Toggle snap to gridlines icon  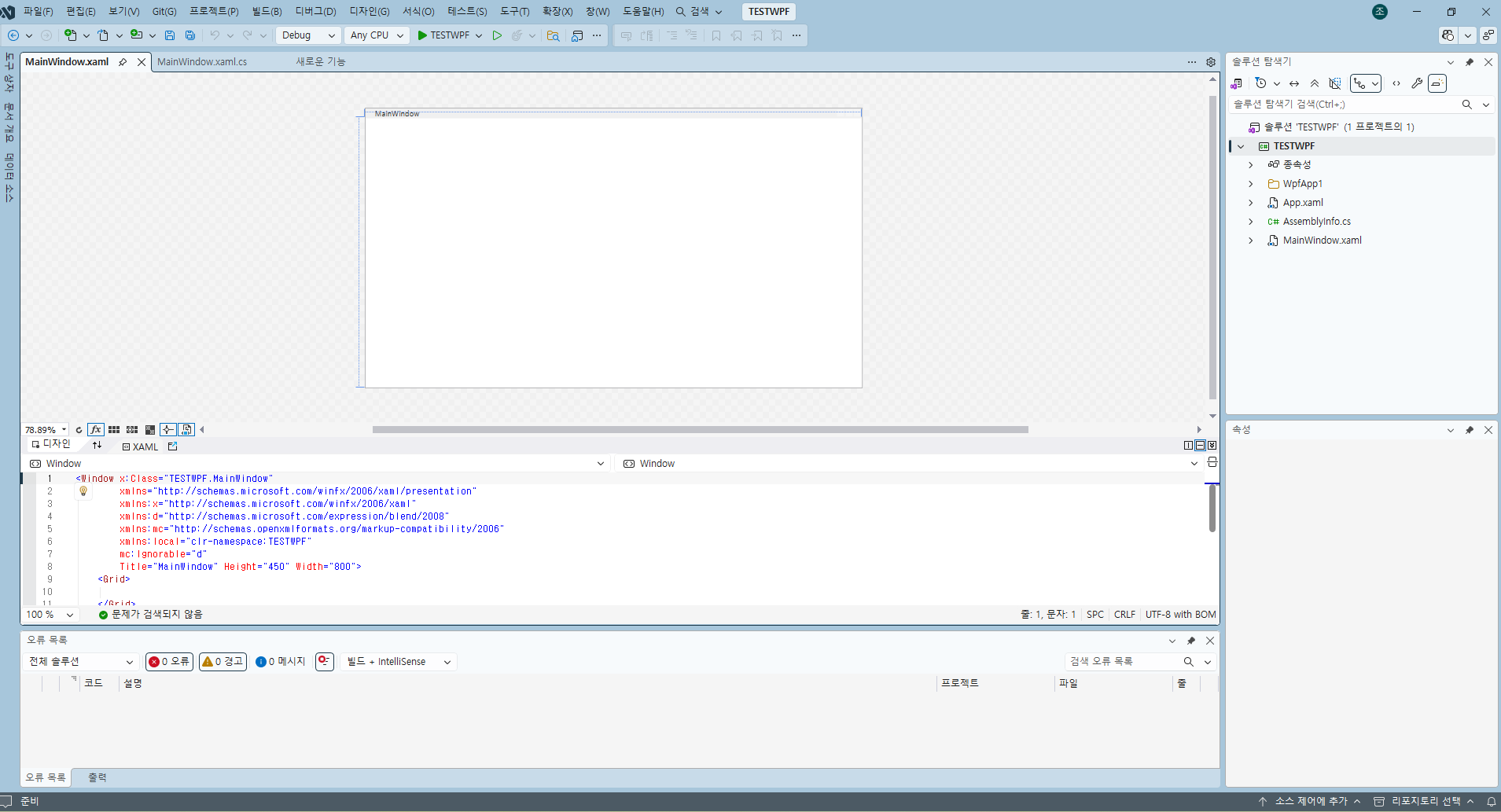tap(132, 430)
